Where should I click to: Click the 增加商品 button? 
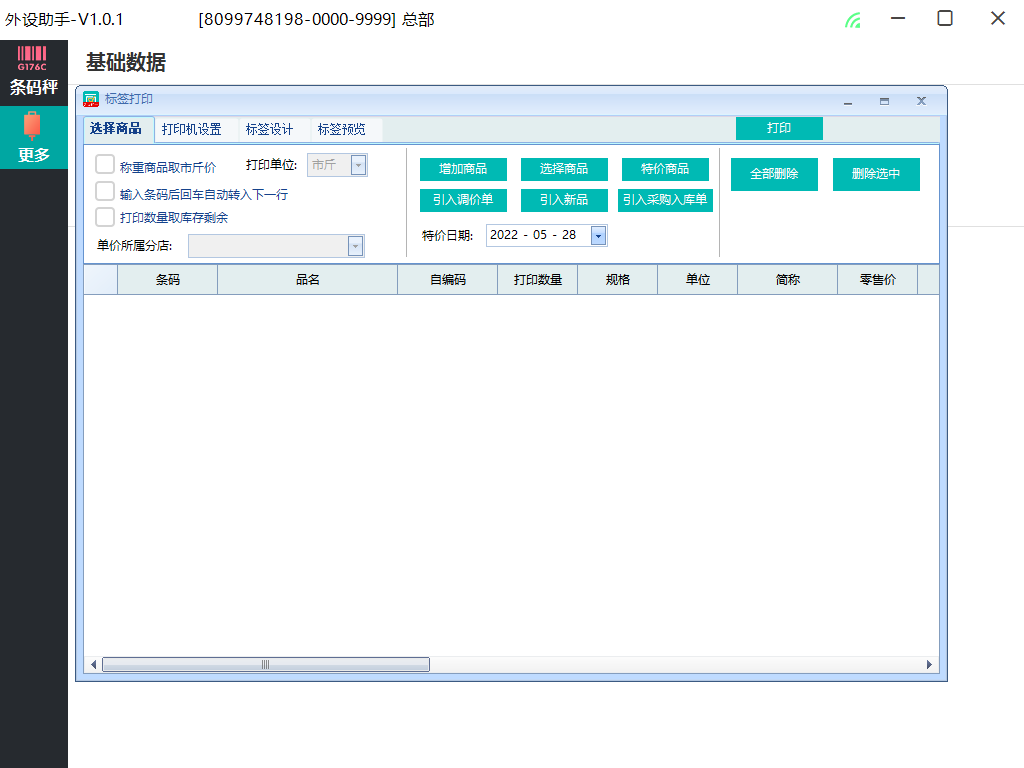pyautogui.click(x=463, y=169)
